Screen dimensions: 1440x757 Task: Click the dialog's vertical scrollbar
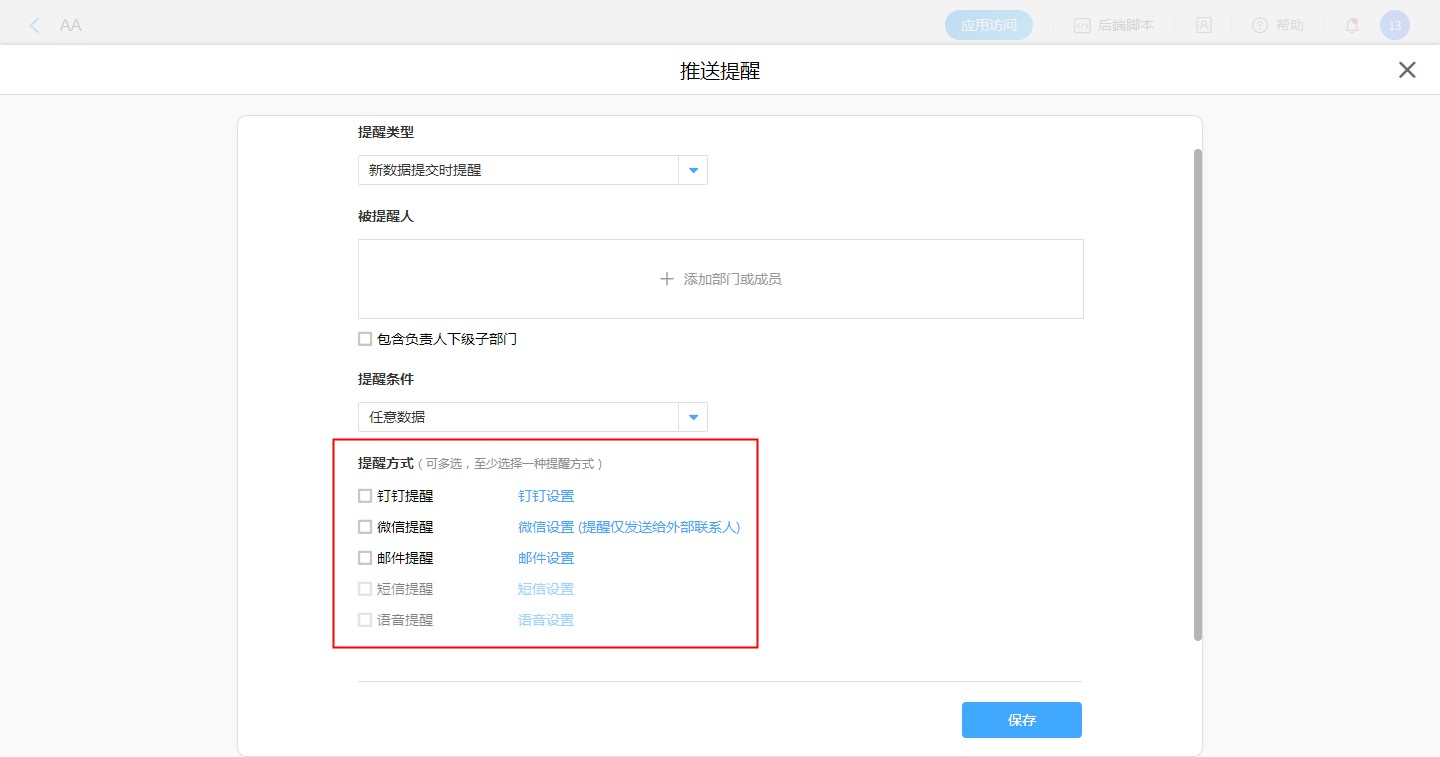pyautogui.click(x=1197, y=395)
